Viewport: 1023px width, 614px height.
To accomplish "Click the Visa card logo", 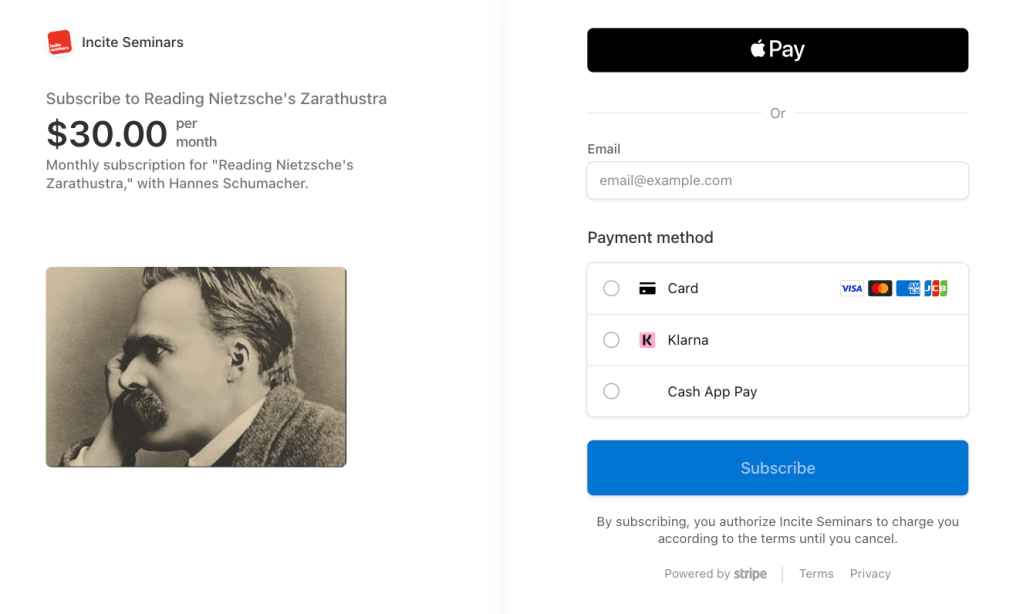I will pos(852,288).
